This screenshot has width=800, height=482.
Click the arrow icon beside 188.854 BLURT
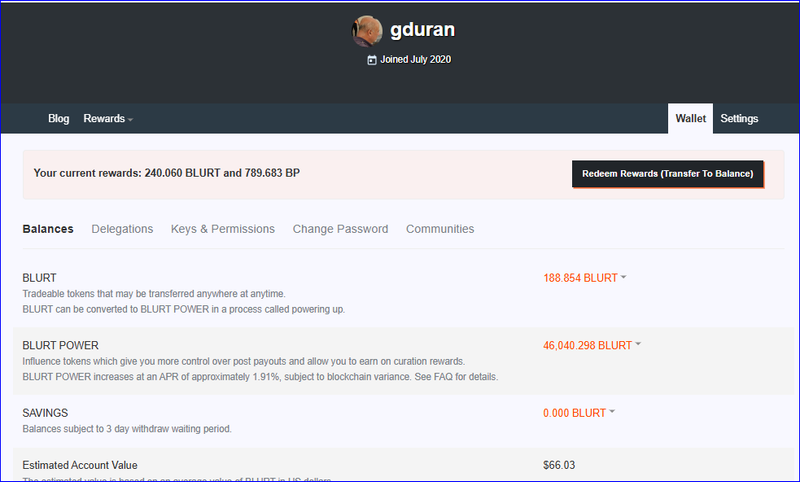(x=624, y=278)
